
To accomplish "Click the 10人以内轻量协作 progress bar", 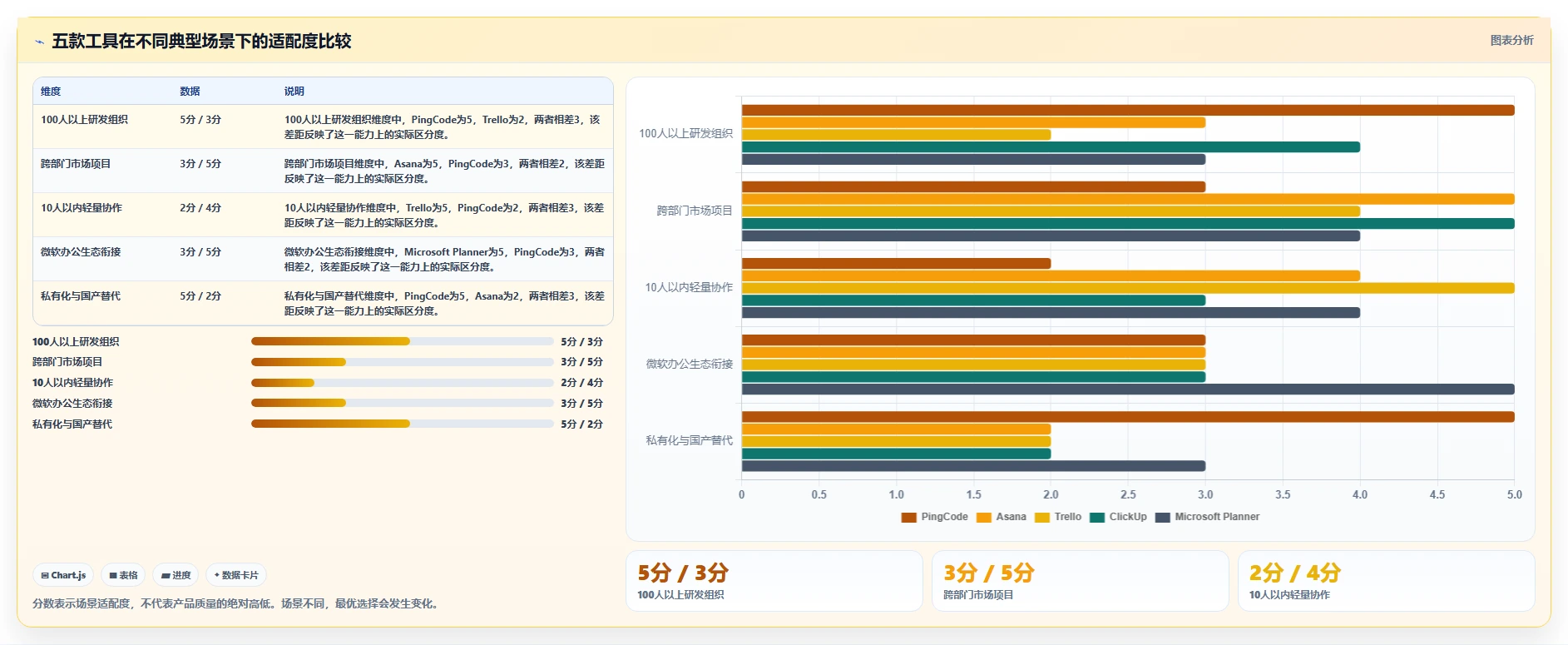I will point(403,383).
